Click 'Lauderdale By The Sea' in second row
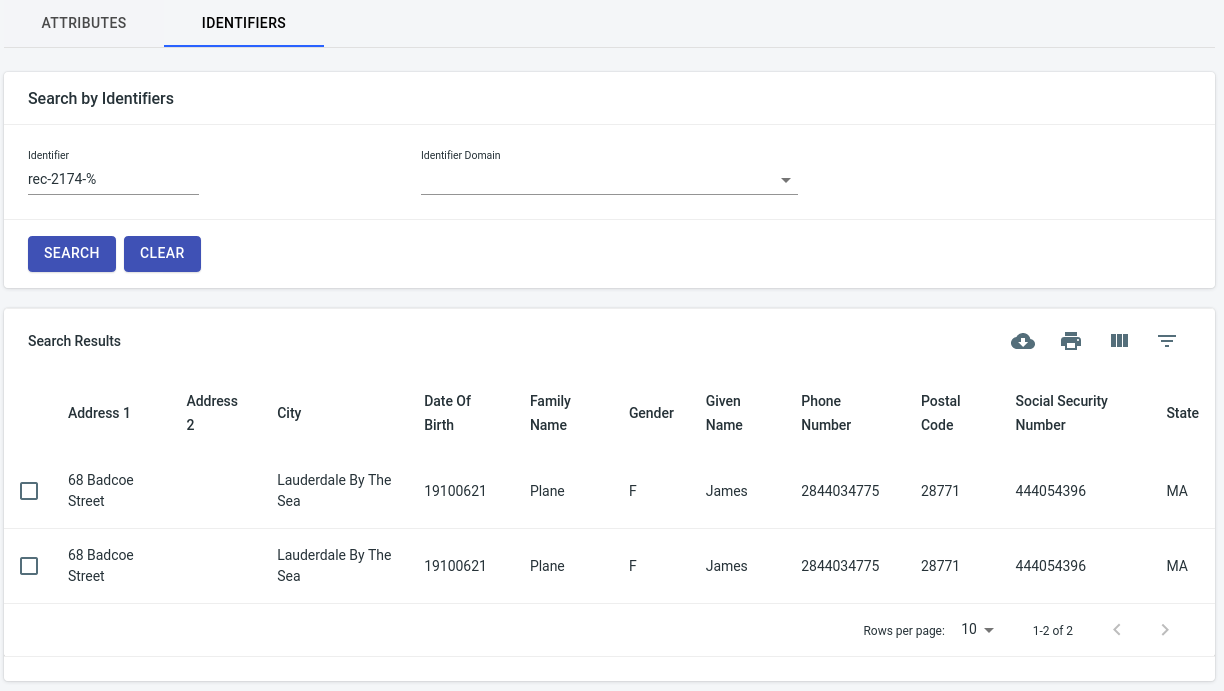The image size is (1224, 691). [334, 566]
